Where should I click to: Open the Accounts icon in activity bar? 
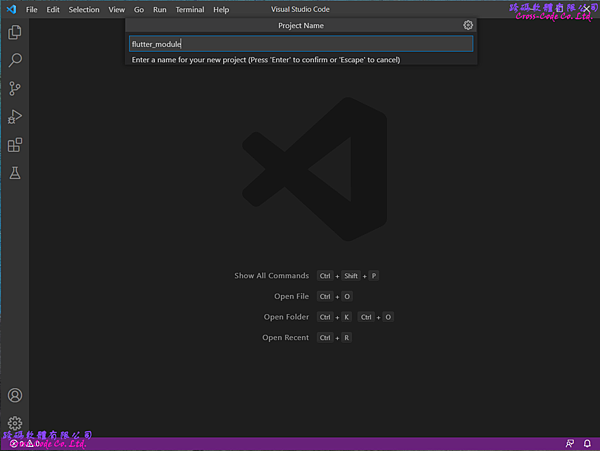(15, 395)
